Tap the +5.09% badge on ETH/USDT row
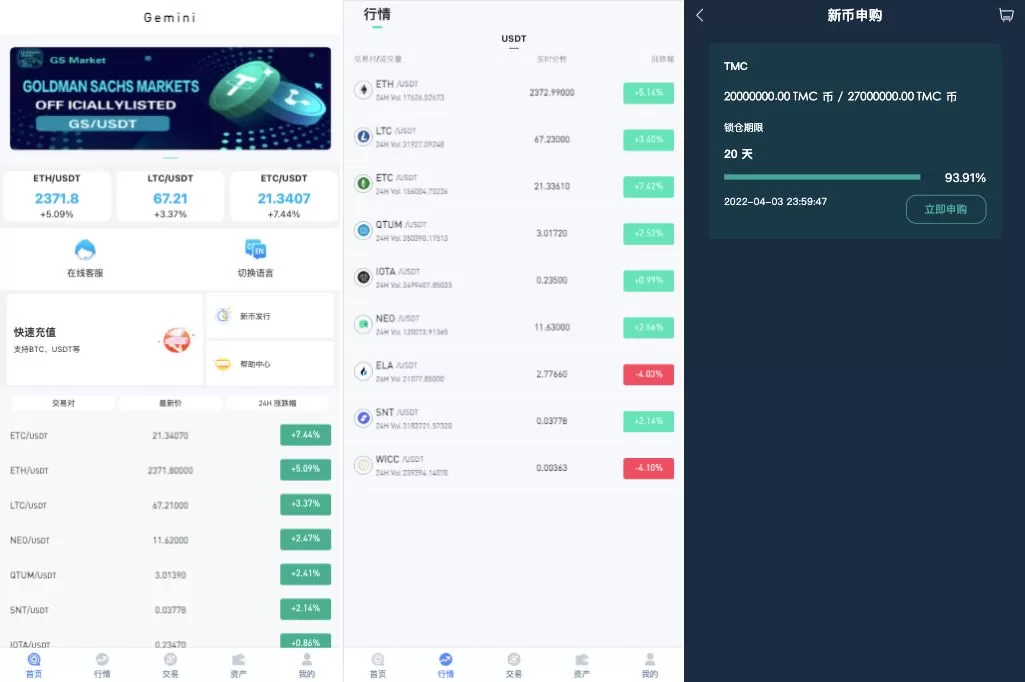 click(x=305, y=469)
